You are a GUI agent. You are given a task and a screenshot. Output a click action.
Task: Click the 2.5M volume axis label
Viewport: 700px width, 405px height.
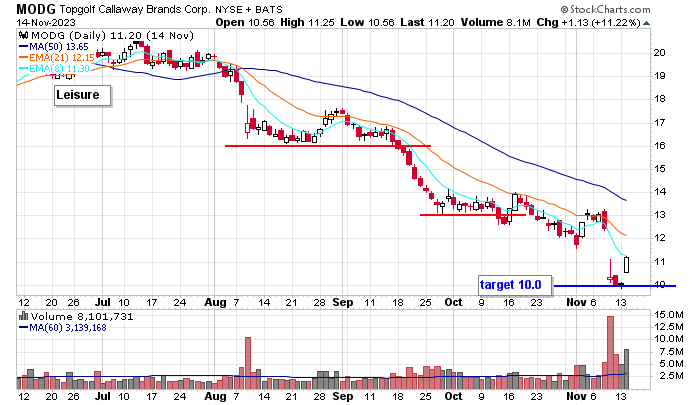pos(671,376)
